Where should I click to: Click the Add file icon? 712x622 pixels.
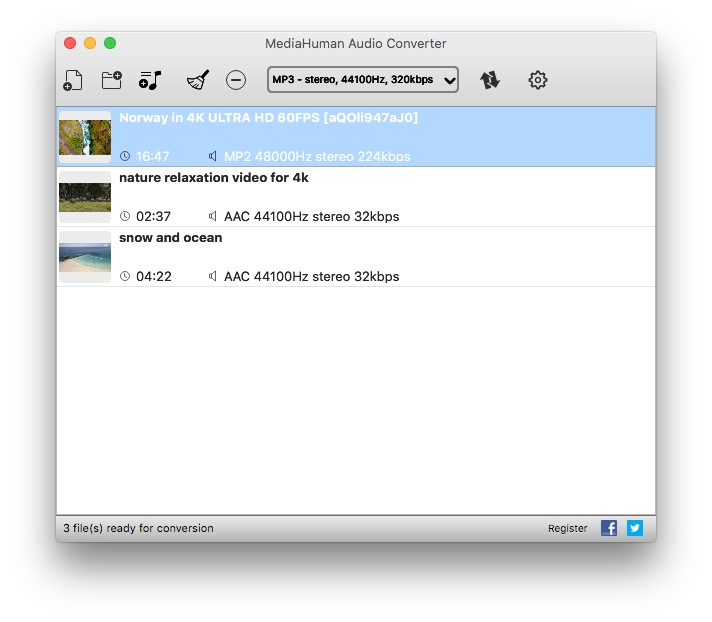pos(72,81)
